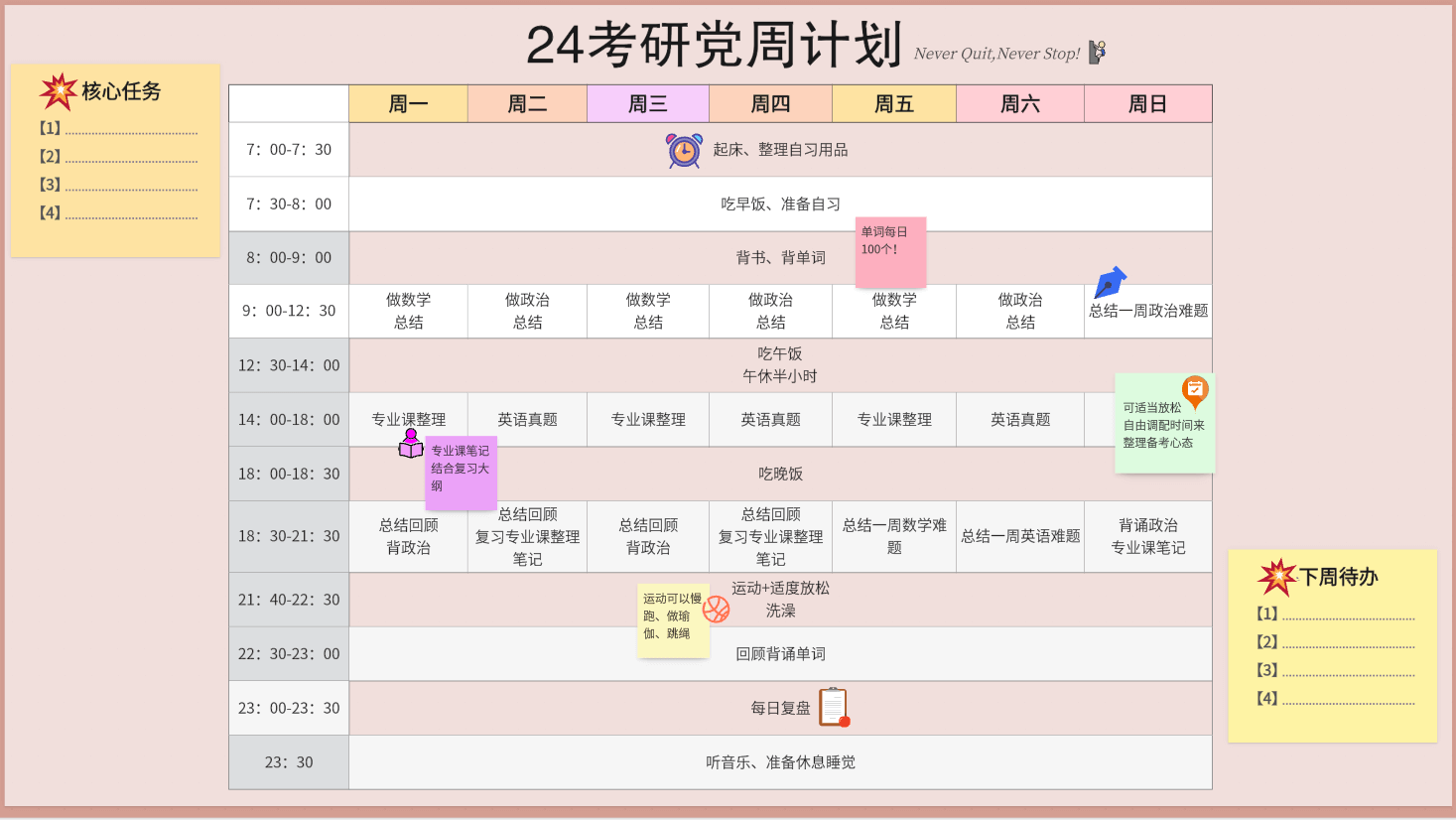The height and width of the screenshot is (820, 1456).
Task: Select line 【3】 under 下周待办
Action: pos(1335,670)
